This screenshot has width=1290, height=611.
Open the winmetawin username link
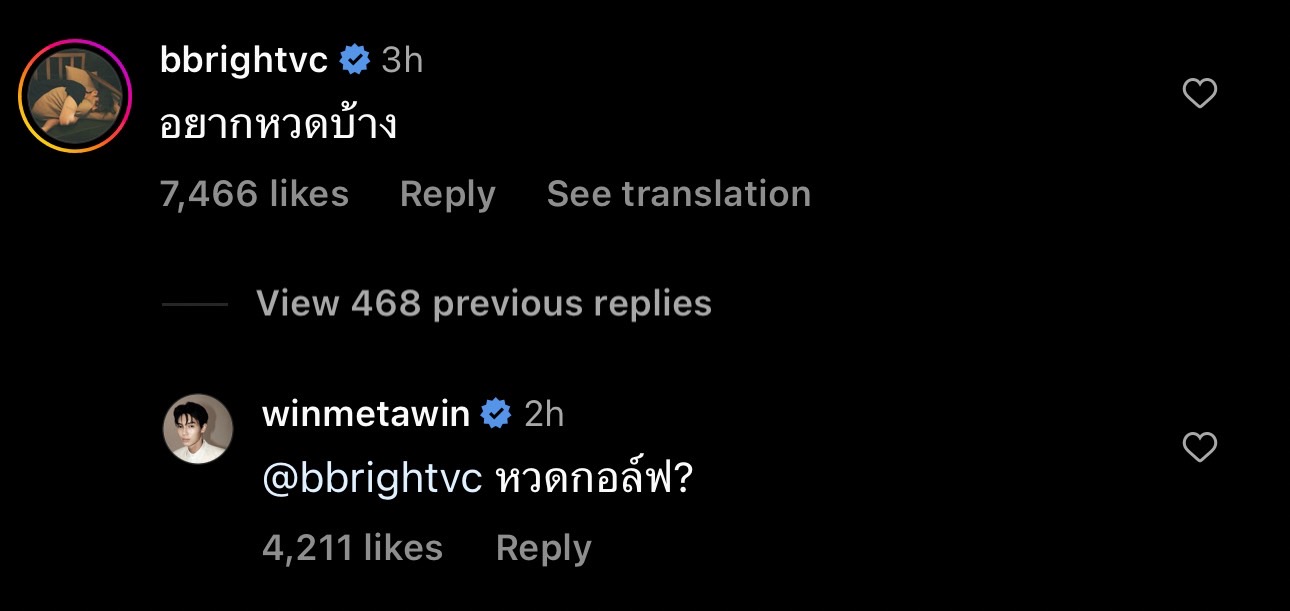[x=364, y=413]
